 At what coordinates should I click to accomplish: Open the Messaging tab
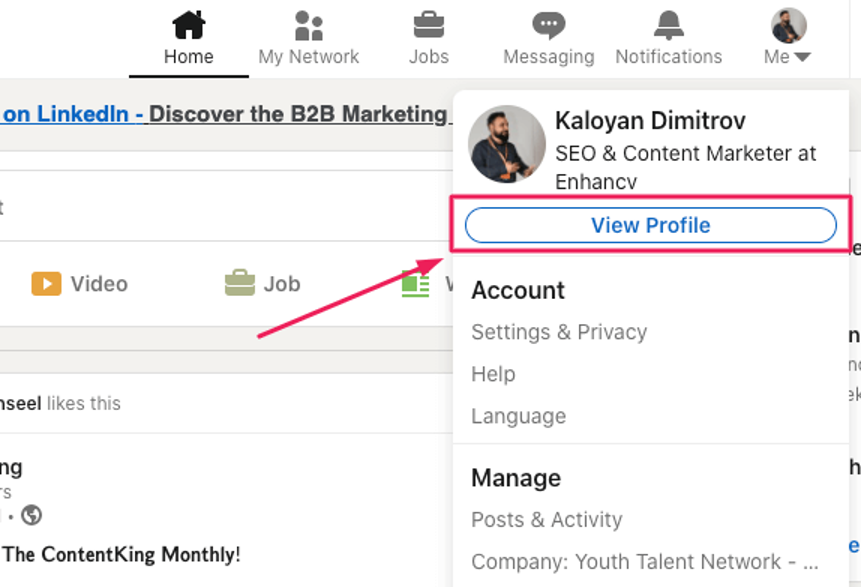549,38
